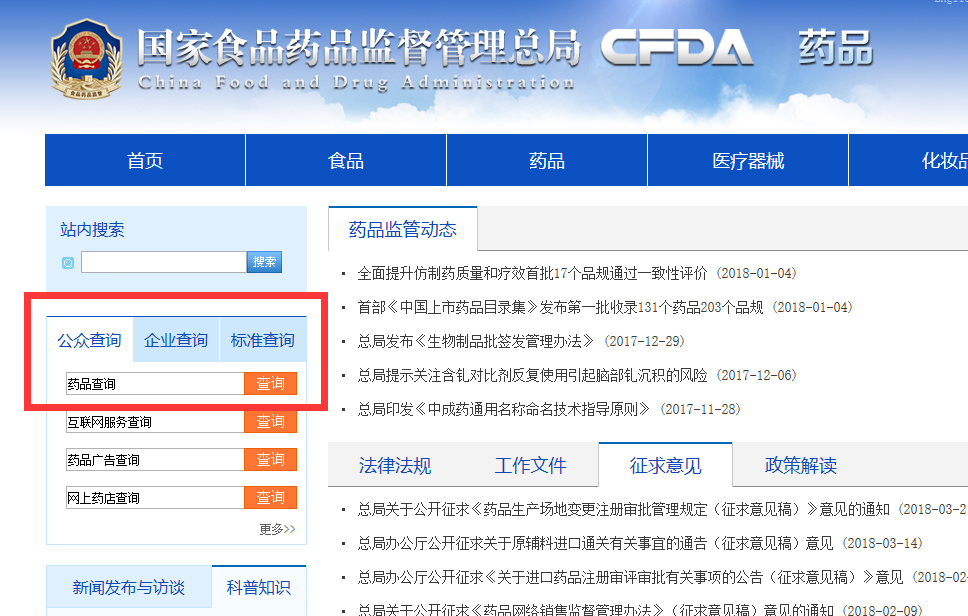The image size is (968, 616).
Task: Open the 医疗器械 navigation menu
Action: [748, 160]
